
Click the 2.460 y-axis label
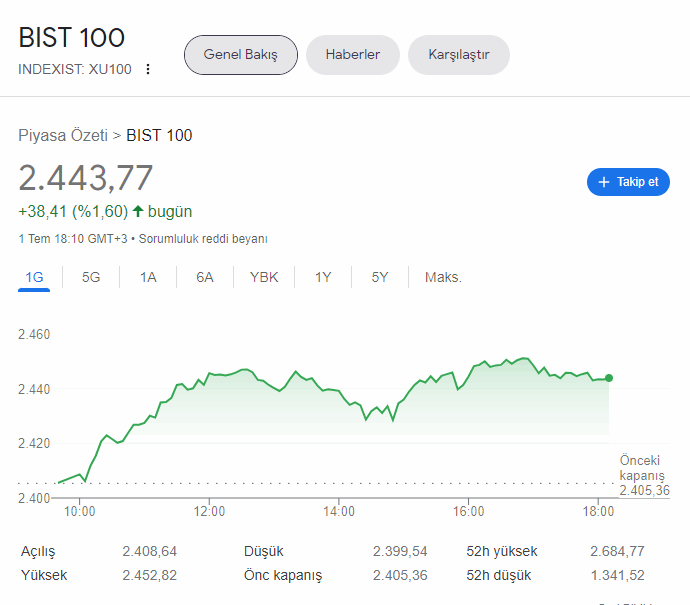34,334
